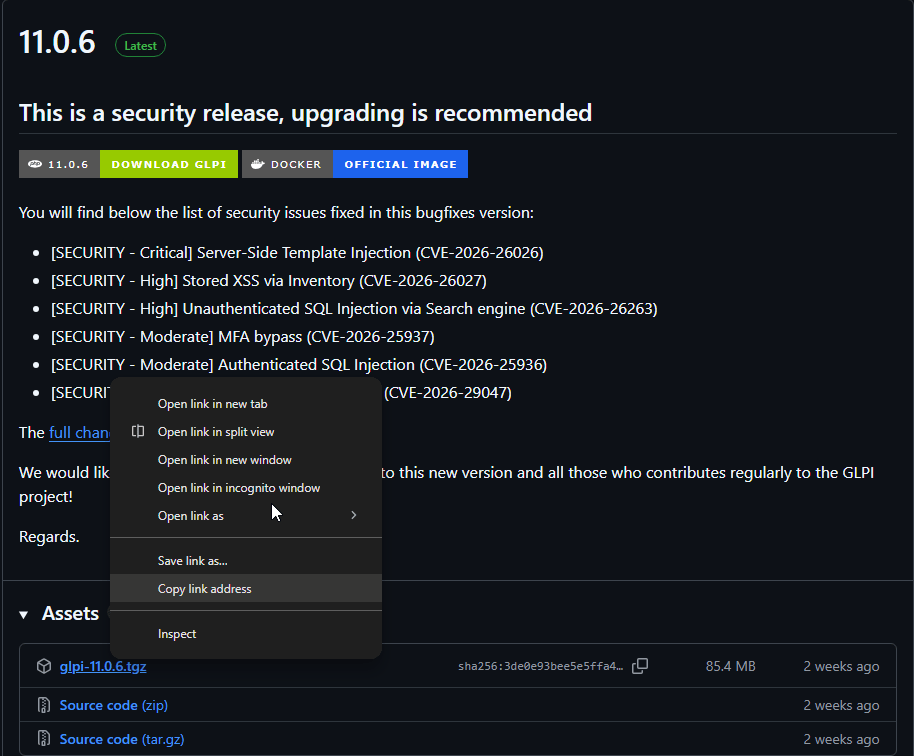Copy the sha256 checksum using copy icon
The height and width of the screenshot is (756, 914).
click(640, 666)
